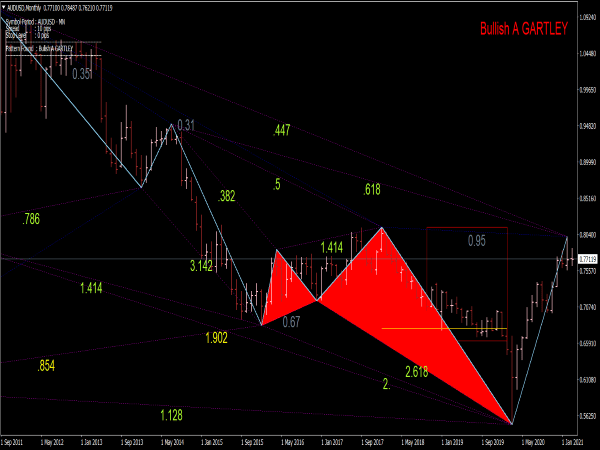Click price level 0.85160 on the axis

coord(588,199)
